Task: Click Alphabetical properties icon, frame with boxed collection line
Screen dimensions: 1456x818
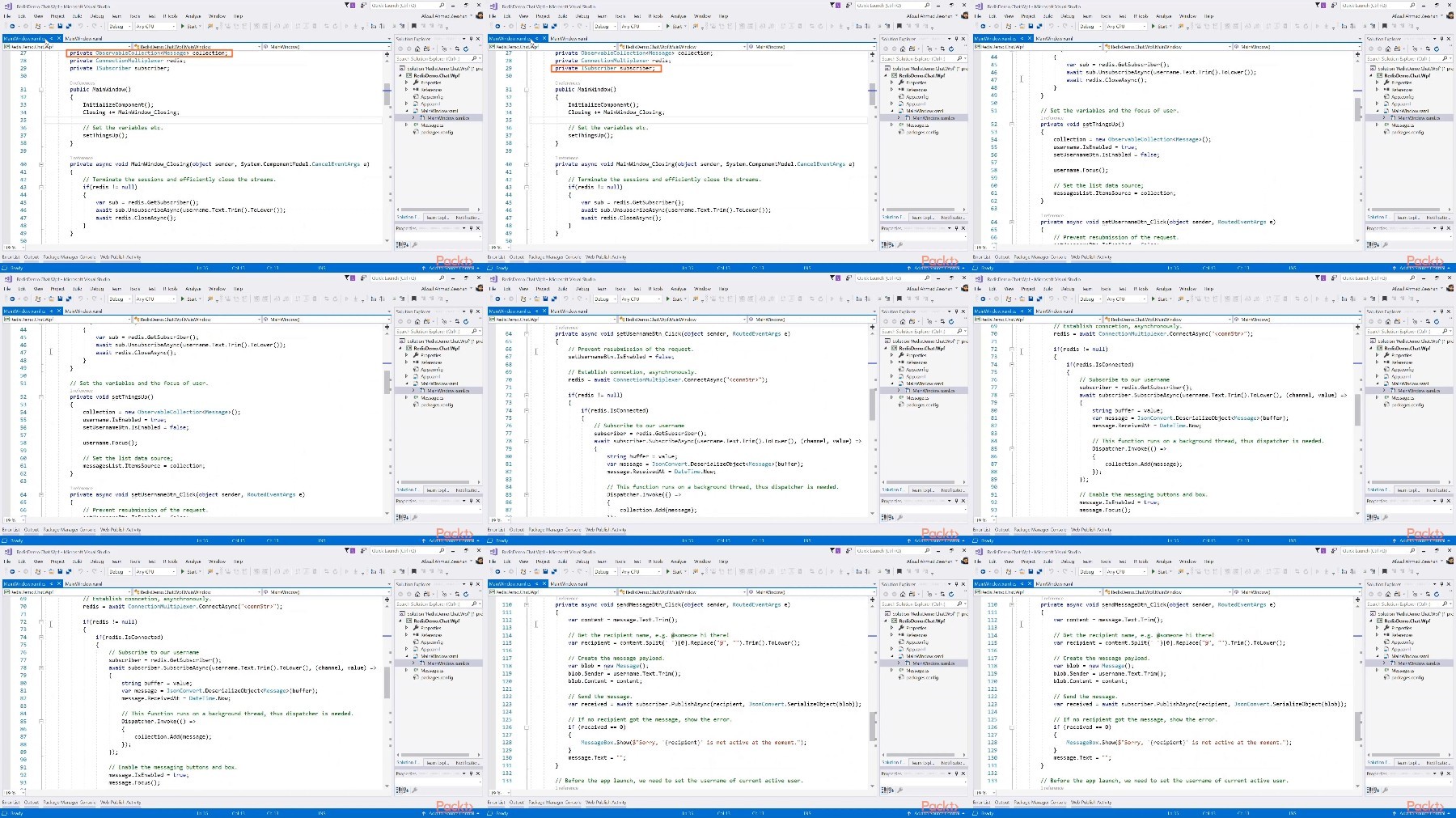Action: click(x=406, y=244)
